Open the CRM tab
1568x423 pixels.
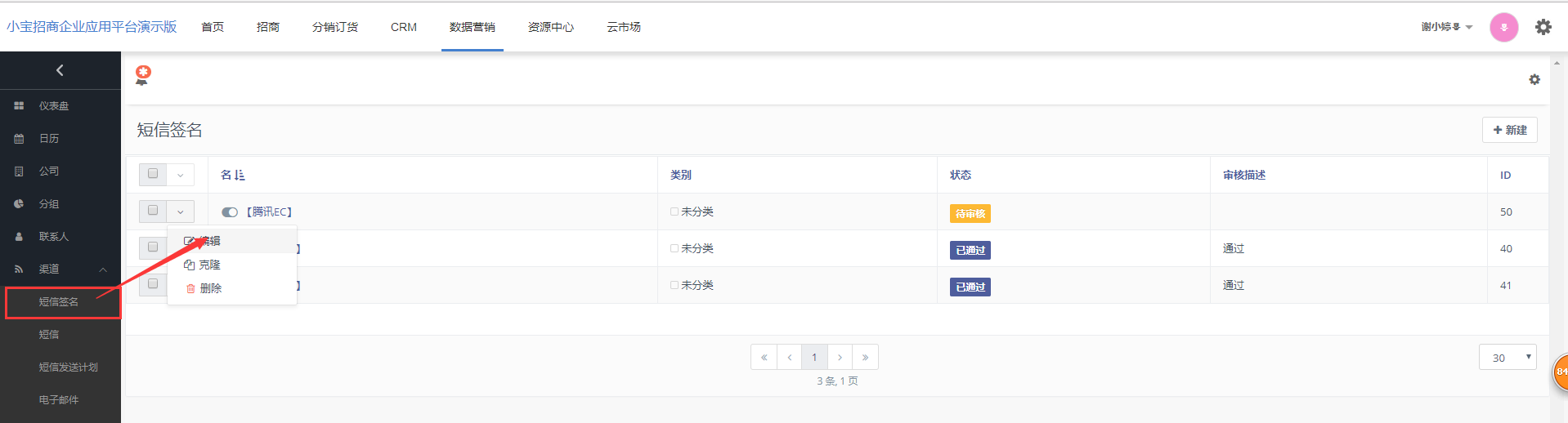(404, 27)
